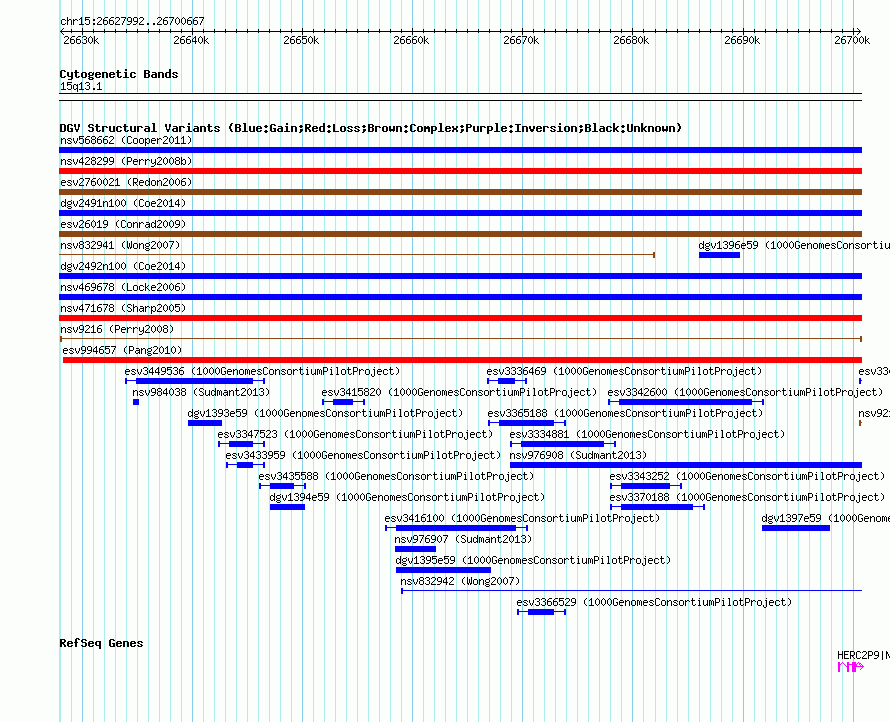Viewport: 890px width, 722px height.
Task: Select the nsv832942 (Wong2007) label
Action: point(460,581)
